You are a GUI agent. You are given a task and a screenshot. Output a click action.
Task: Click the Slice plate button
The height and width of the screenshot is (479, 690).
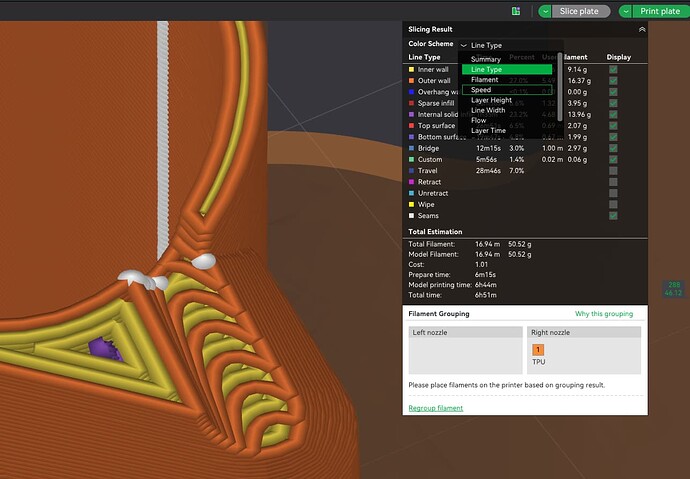click(581, 11)
